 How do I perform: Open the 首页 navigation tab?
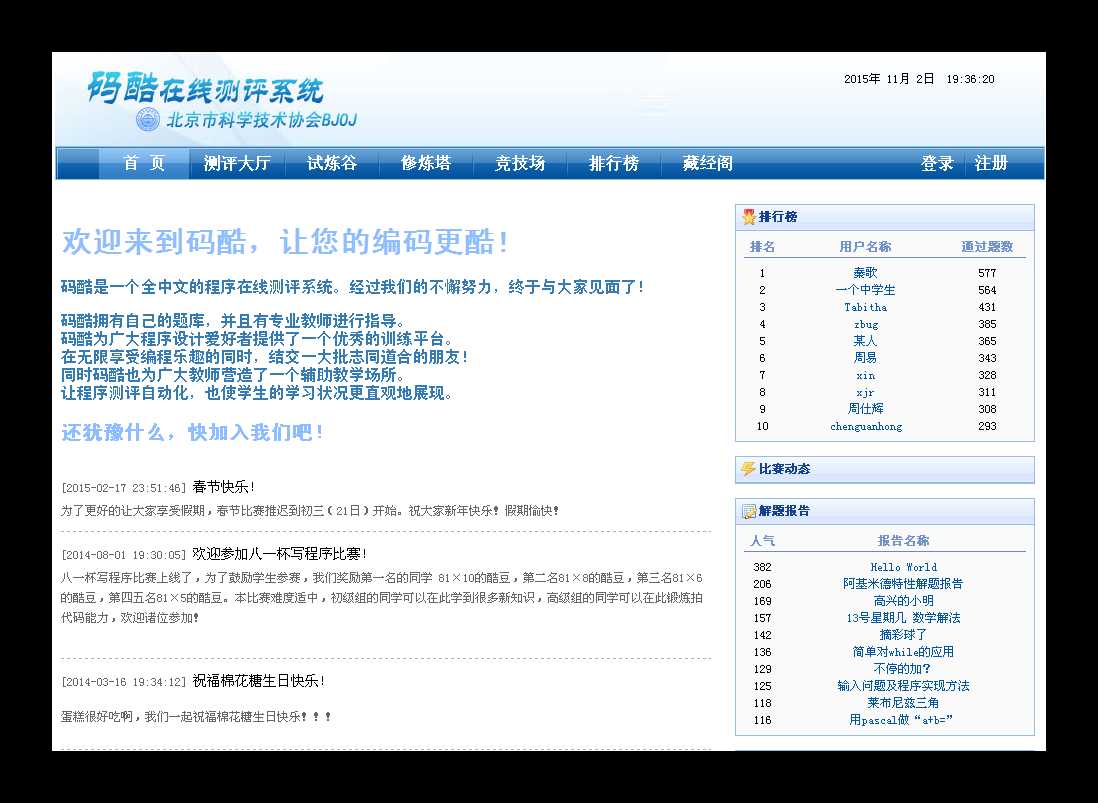click(x=145, y=163)
